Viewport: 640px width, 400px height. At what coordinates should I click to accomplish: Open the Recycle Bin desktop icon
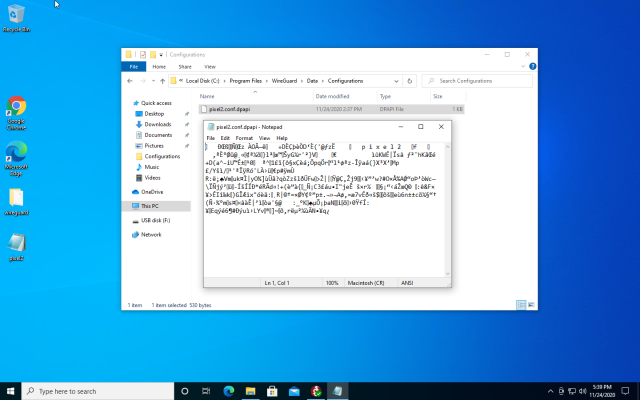16,18
